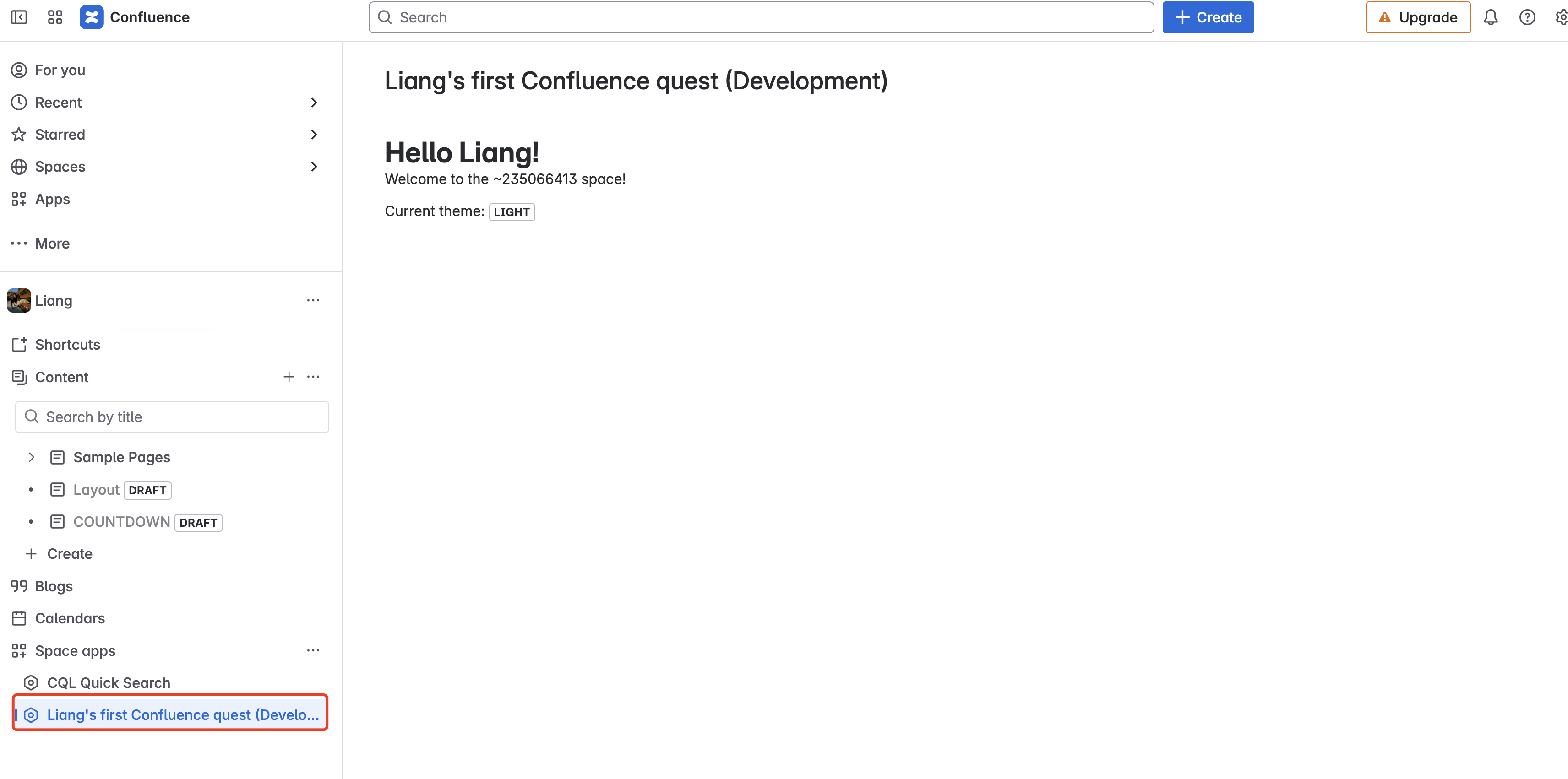Image resolution: width=1568 pixels, height=779 pixels.
Task: Expand the Starred menu chevron
Action: [314, 135]
